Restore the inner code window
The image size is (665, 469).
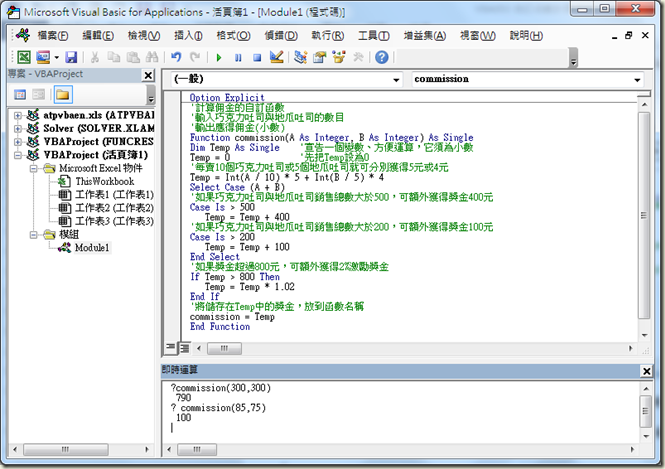629,36
